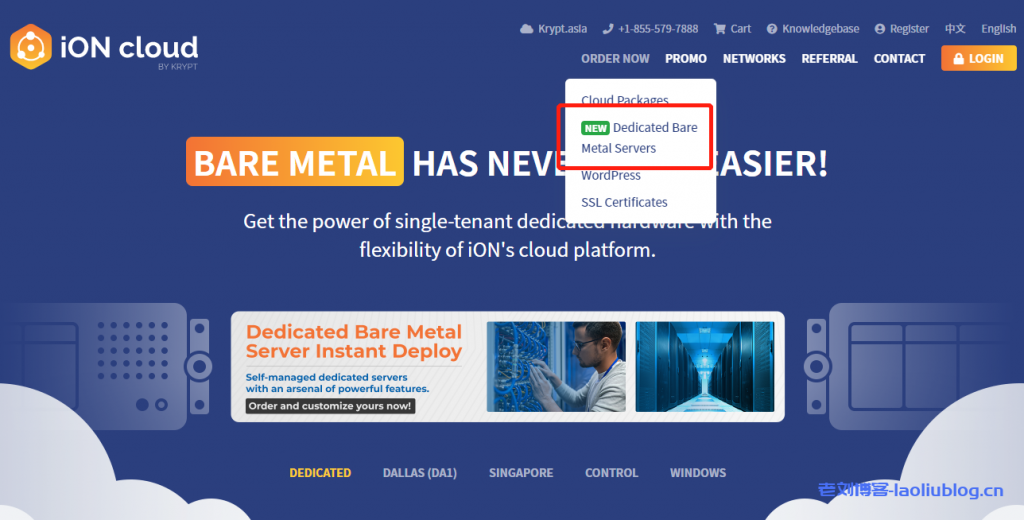Switch to the SINGAPORE tab
The height and width of the screenshot is (520, 1024).
point(521,473)
